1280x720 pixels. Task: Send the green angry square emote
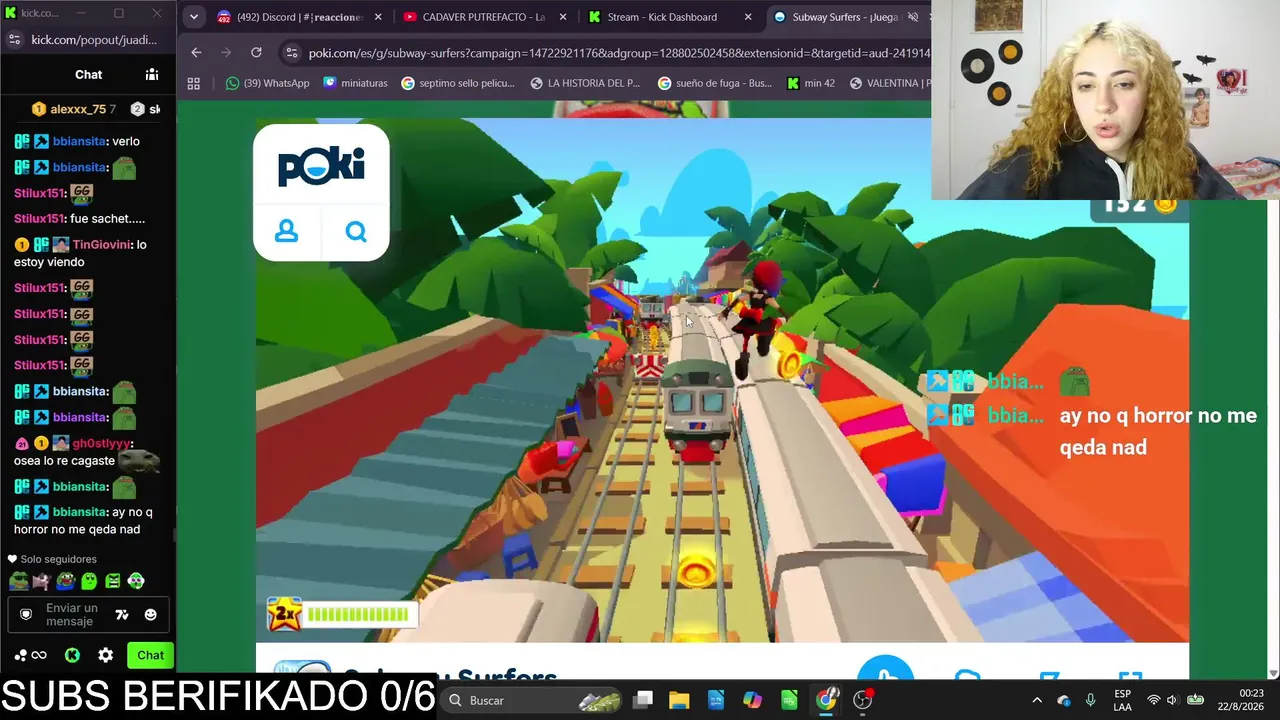112,581
